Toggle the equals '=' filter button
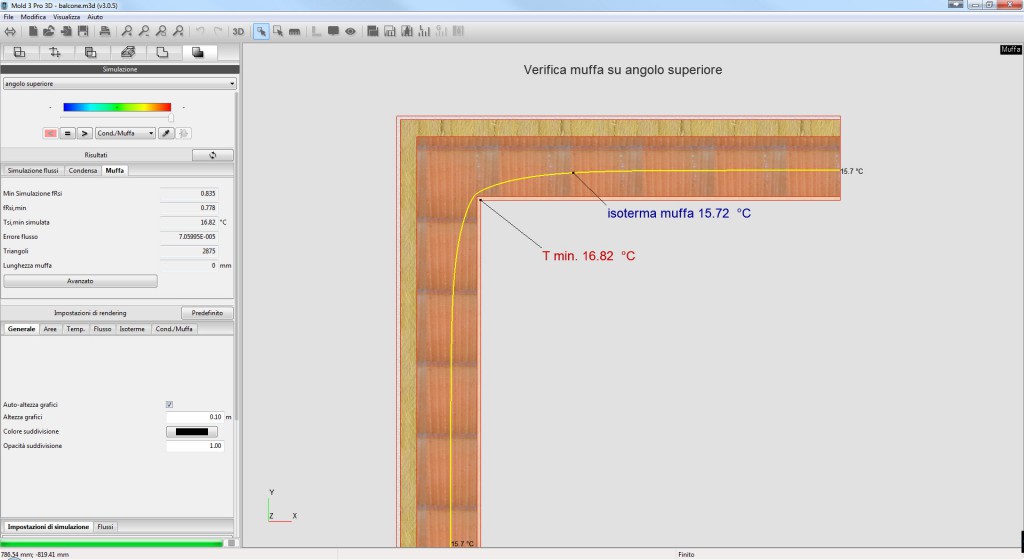 (67, 133)
